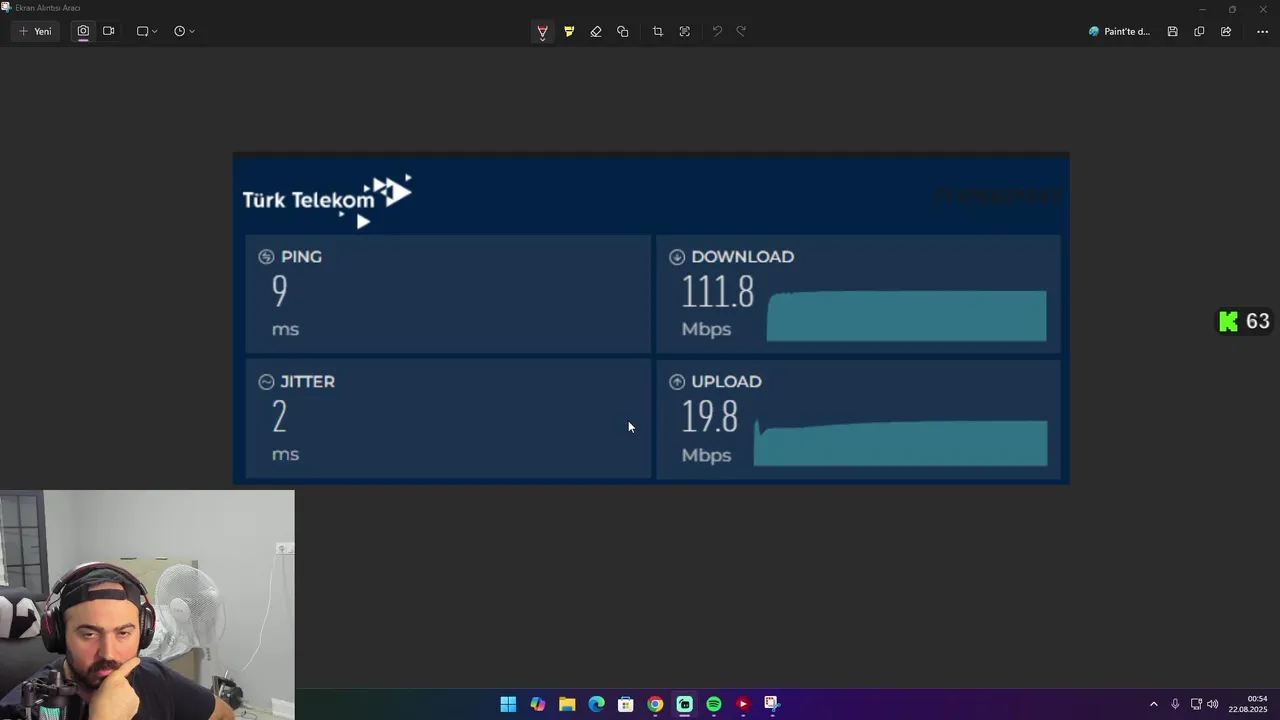Select the yellow highlighter tool
The image size is (1280, 720).
coord(569,31)
